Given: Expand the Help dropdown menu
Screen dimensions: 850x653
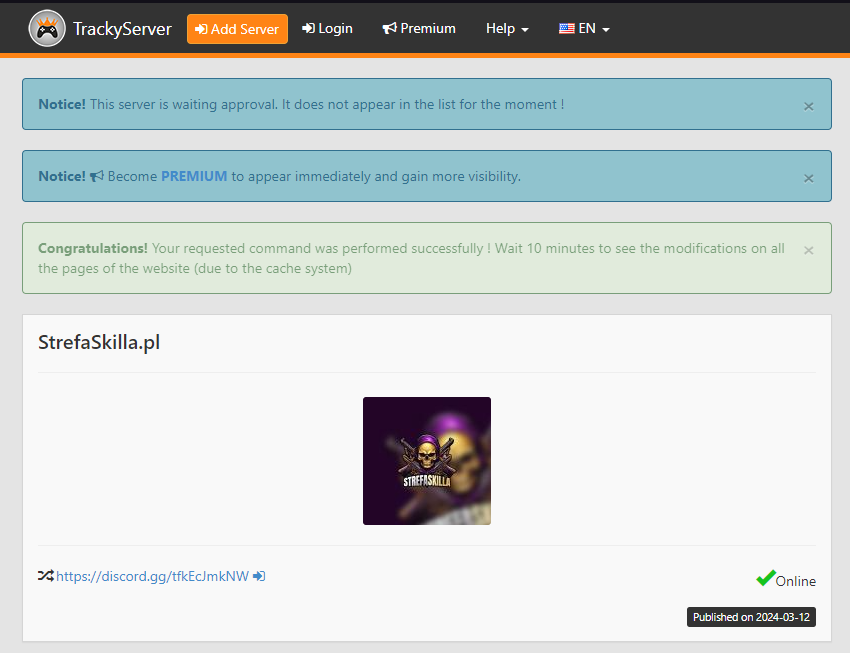Looking at the screenshot, I should pyautogui.click(x=507, y=28).
